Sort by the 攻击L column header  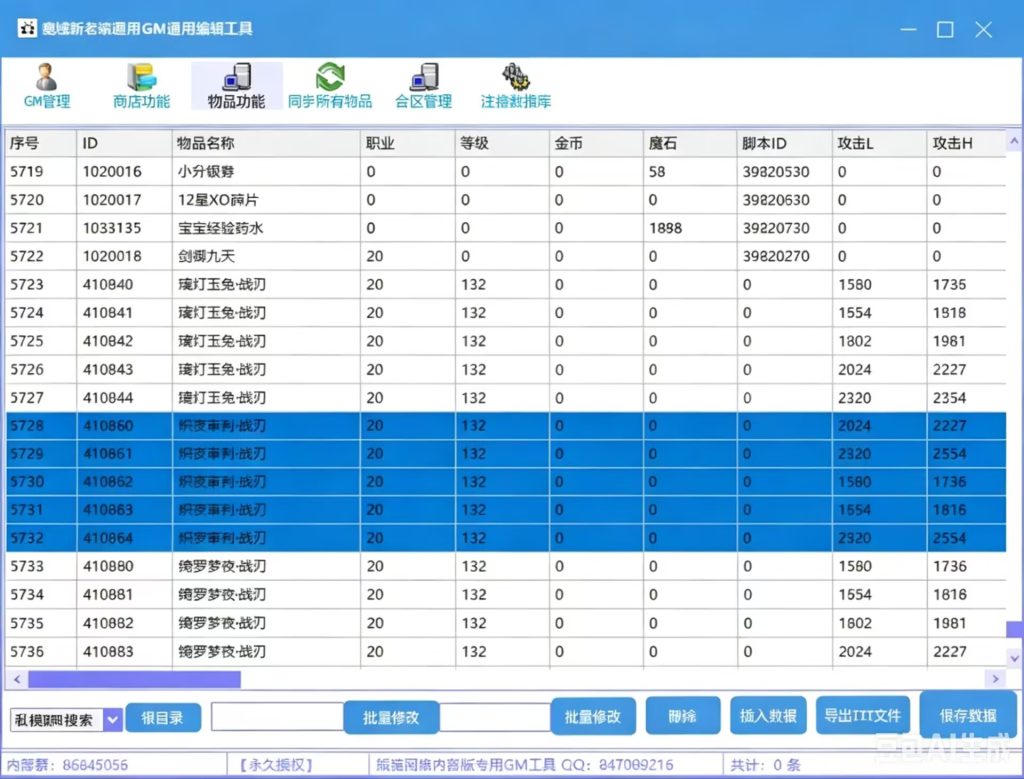click(879, 143)
